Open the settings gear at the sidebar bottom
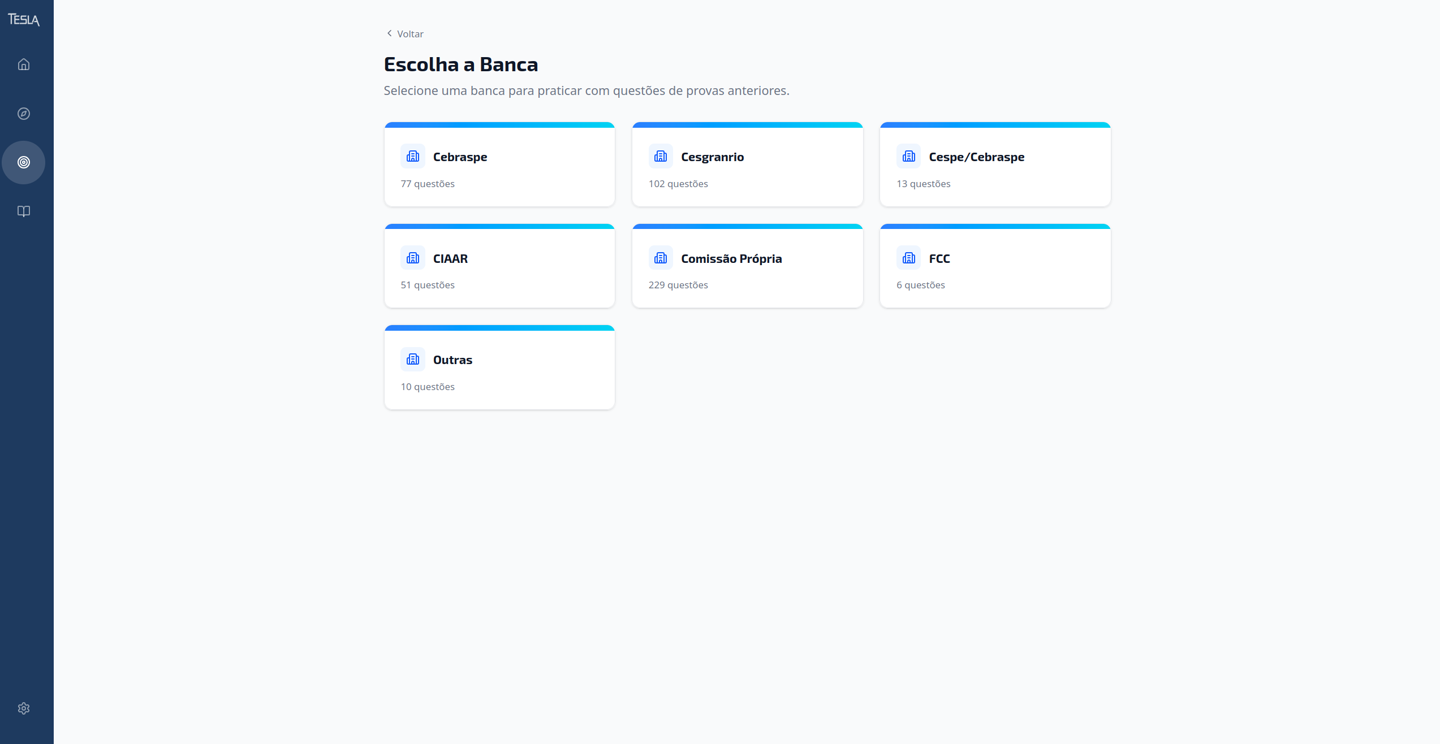 [23, 707]
